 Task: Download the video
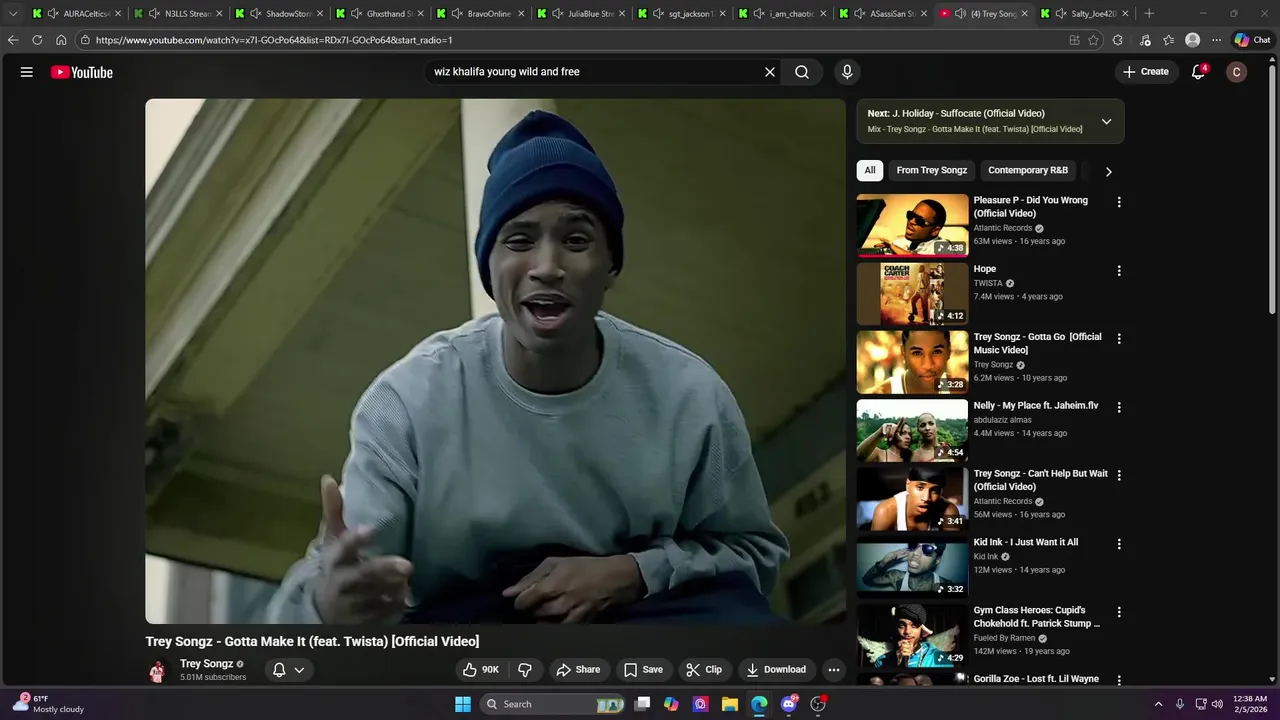pyautogui.click(x=776, y=670)
